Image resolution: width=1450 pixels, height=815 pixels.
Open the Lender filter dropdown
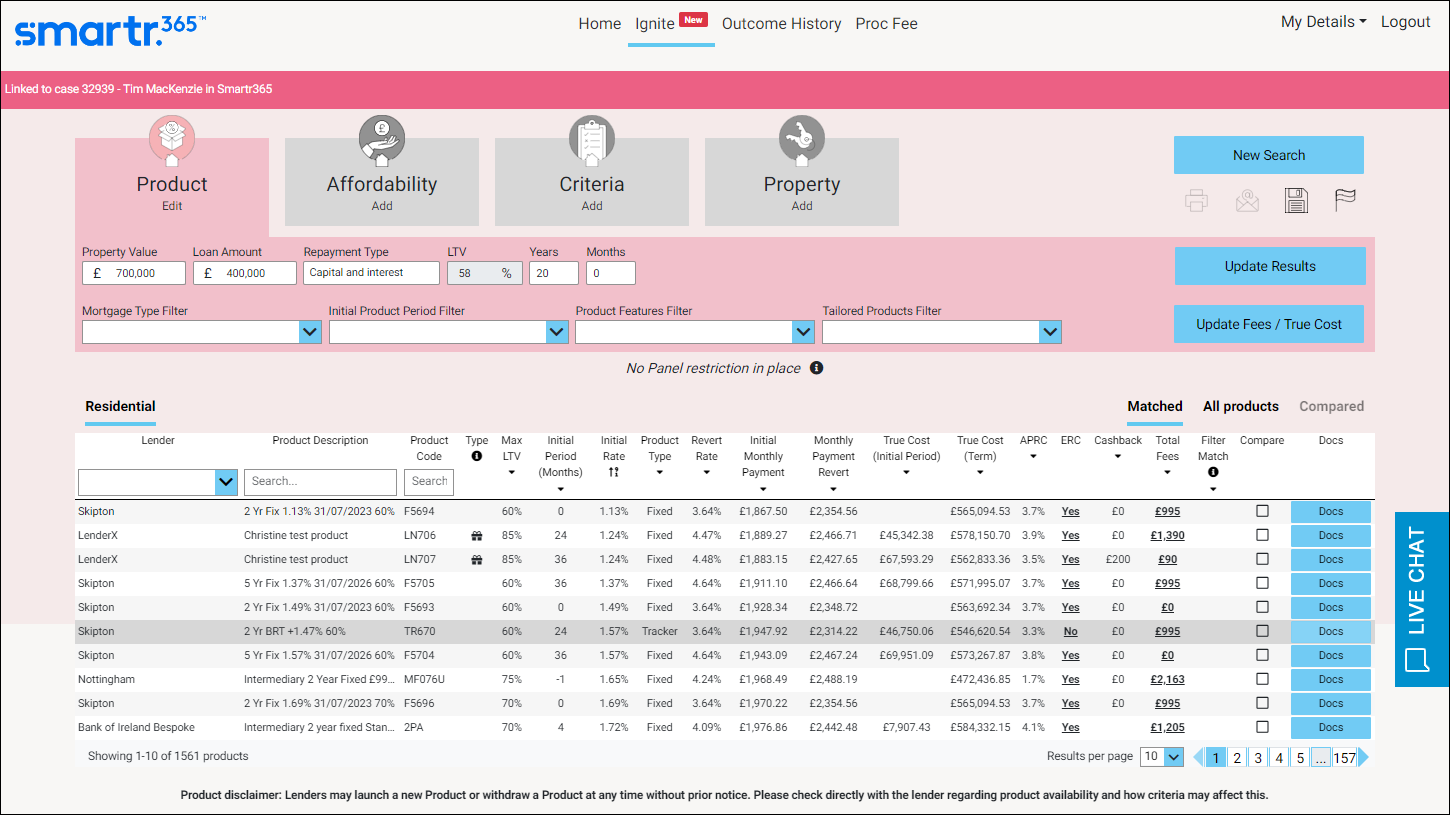[x=158, y=482]
